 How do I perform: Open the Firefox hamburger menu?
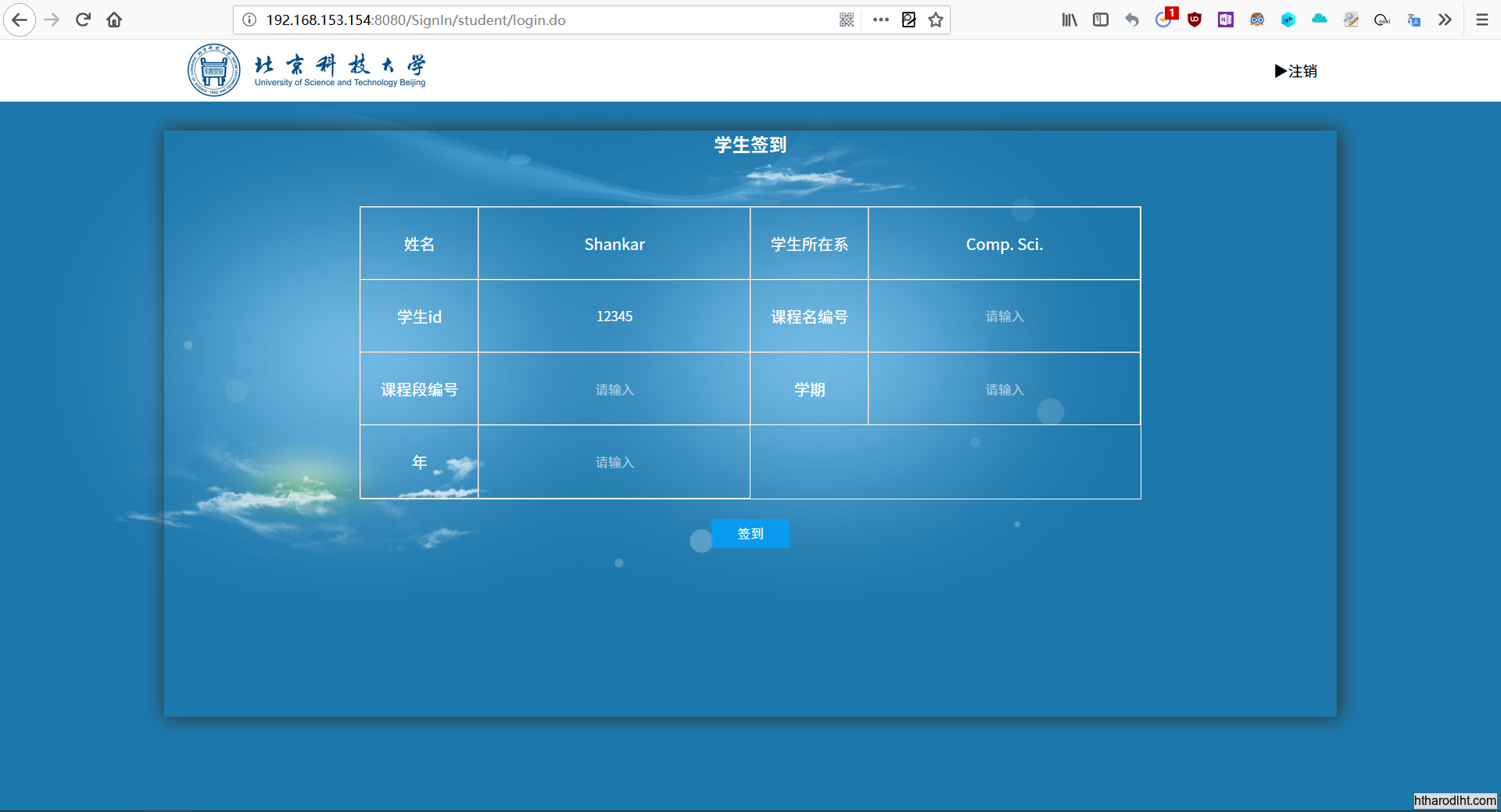pyautogui.click(x=1482, y=20)
